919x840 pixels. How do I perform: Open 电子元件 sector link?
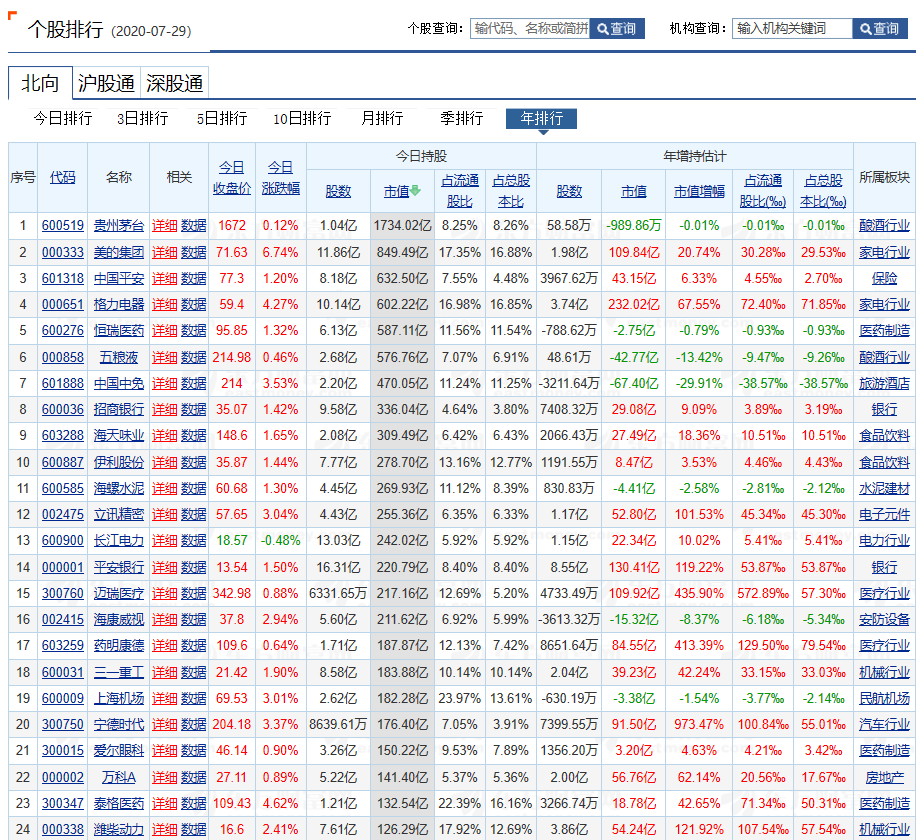coord(884,515)
